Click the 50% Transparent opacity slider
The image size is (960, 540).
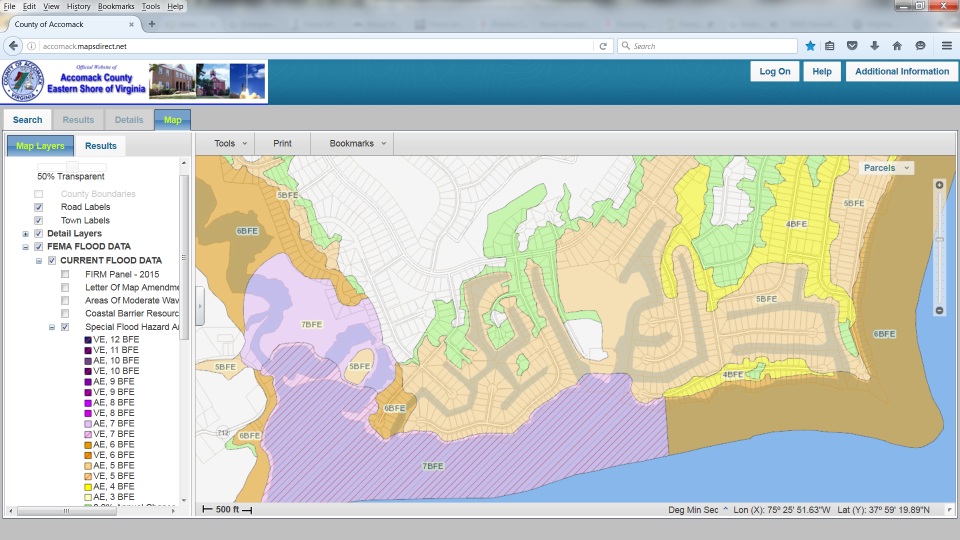click(x=71, y=165)
